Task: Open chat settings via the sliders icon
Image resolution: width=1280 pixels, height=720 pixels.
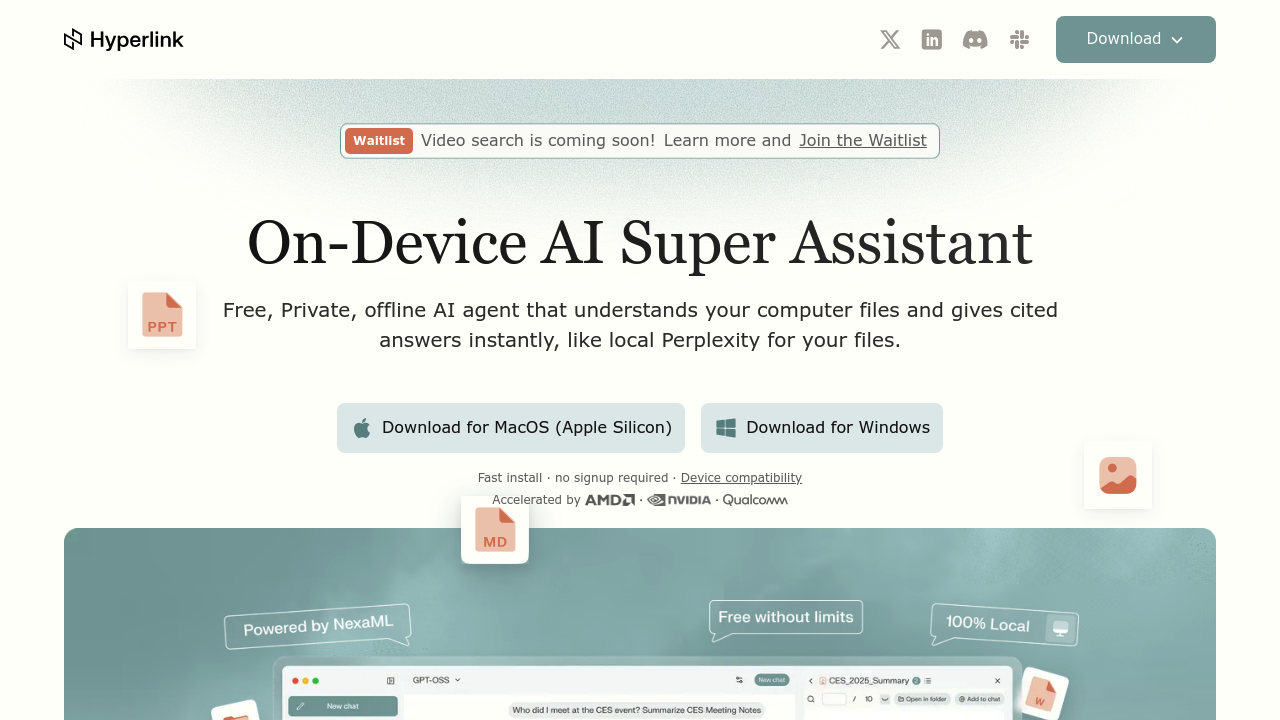Action: 740,680
